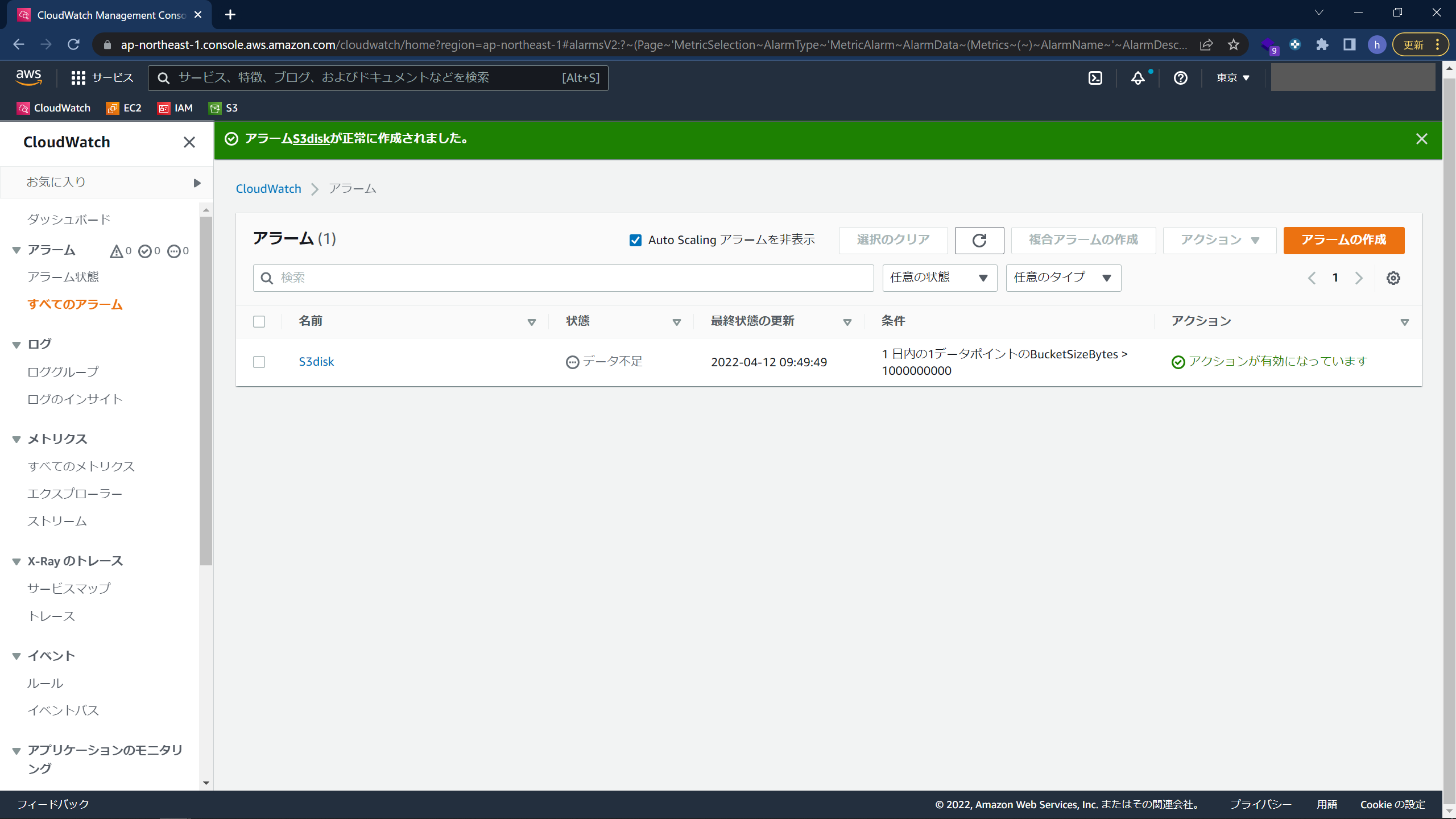Close the CloudWatch sidebar
Viewport: 1456px width, 819px height.
[189, 142]
